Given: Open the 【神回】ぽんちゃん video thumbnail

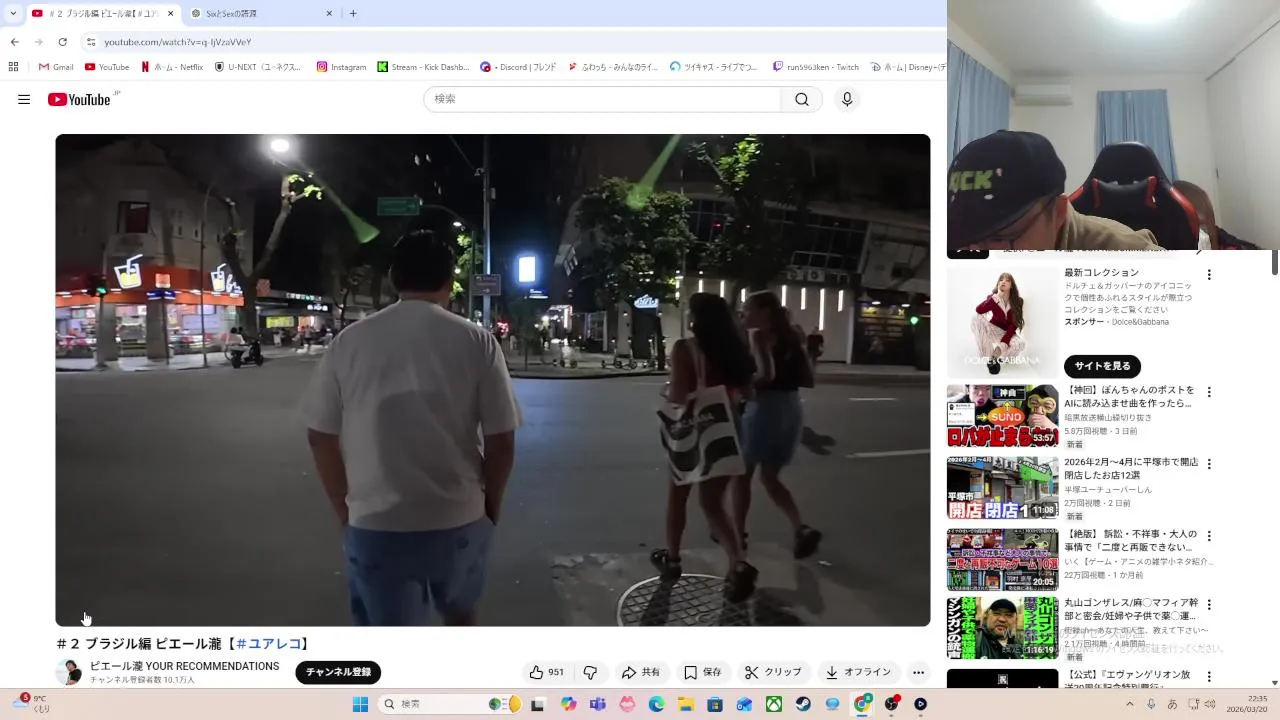Looking at the screenshot, I should 1002,415.
